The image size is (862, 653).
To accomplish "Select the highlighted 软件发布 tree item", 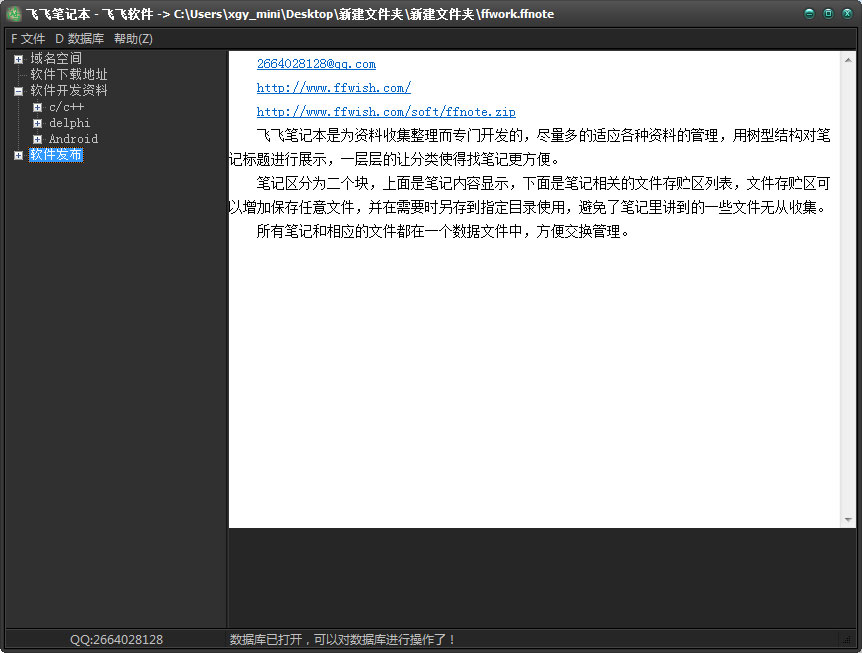I will [56, 155].
